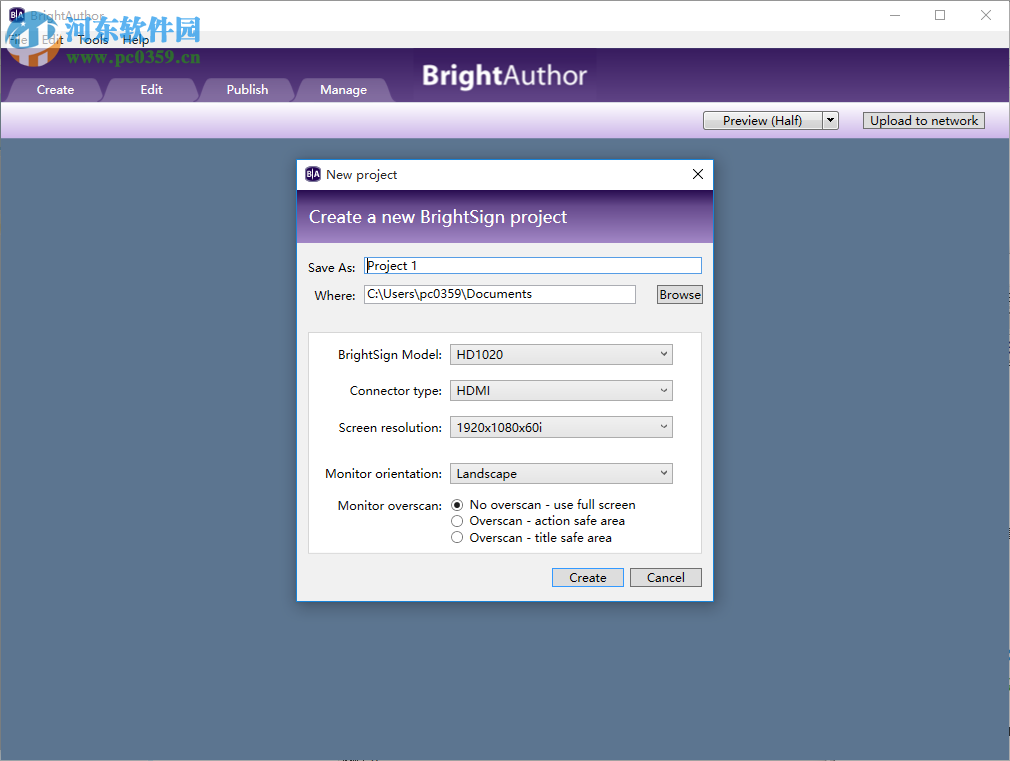Click the BA icon on the New project dialog

pyautogui.click(x=313, y=173)
